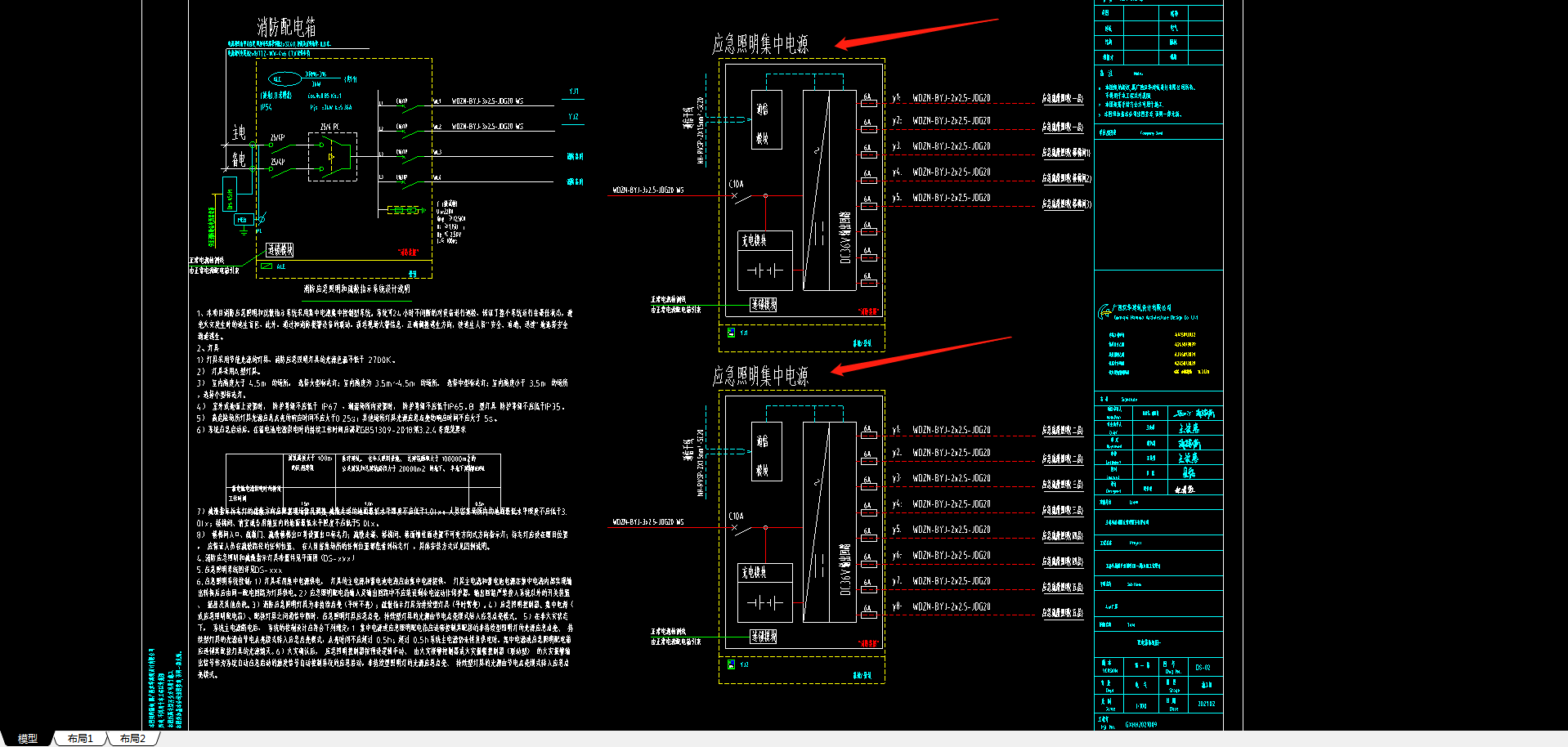
Task: Select drawing number DS-02 in title block
Action: (x=1203, y=668)
